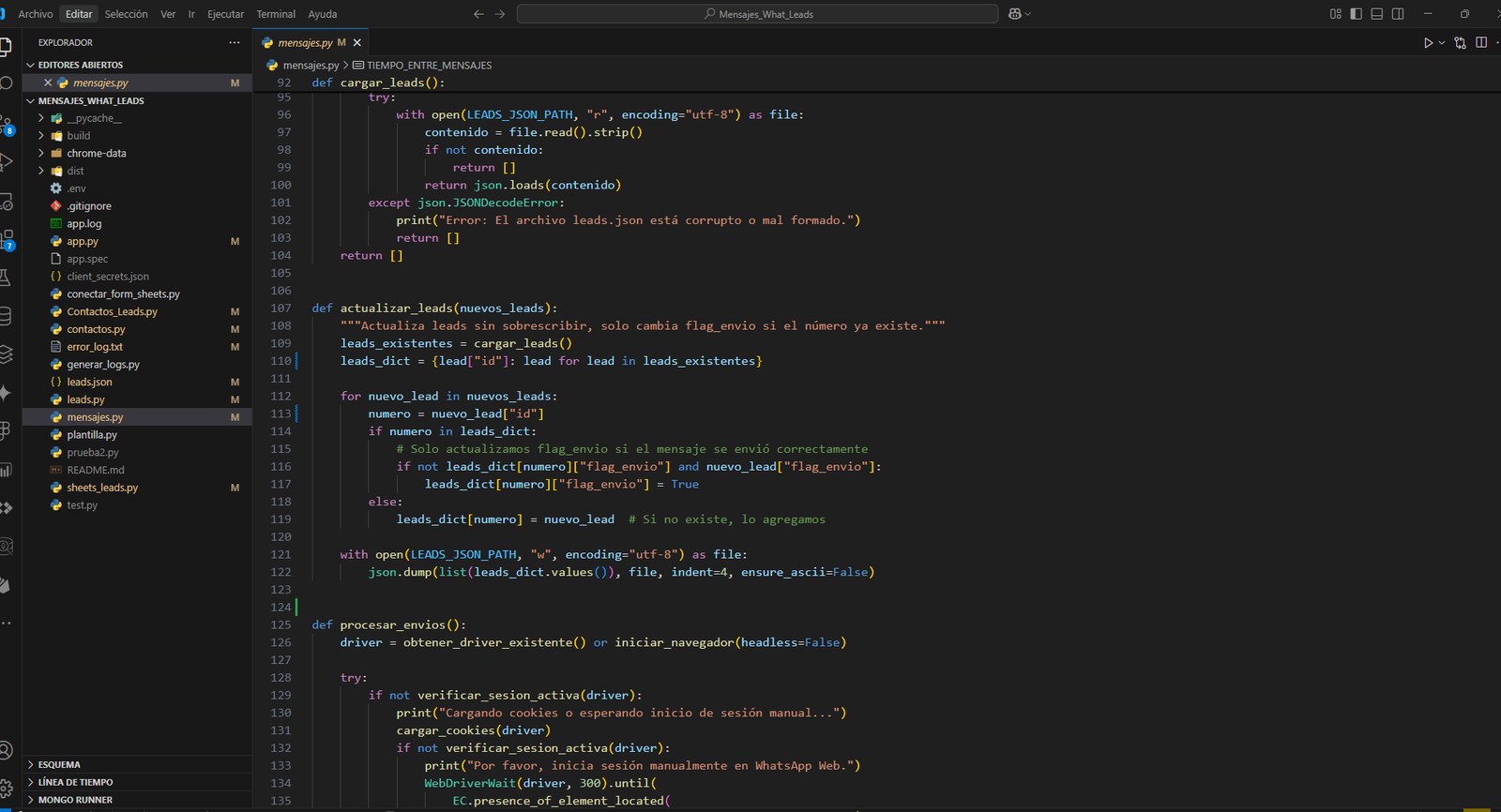The width and height of the screenshot is (1501, 812).
Task: Open leads.json from the explorer
Action: 89,383
